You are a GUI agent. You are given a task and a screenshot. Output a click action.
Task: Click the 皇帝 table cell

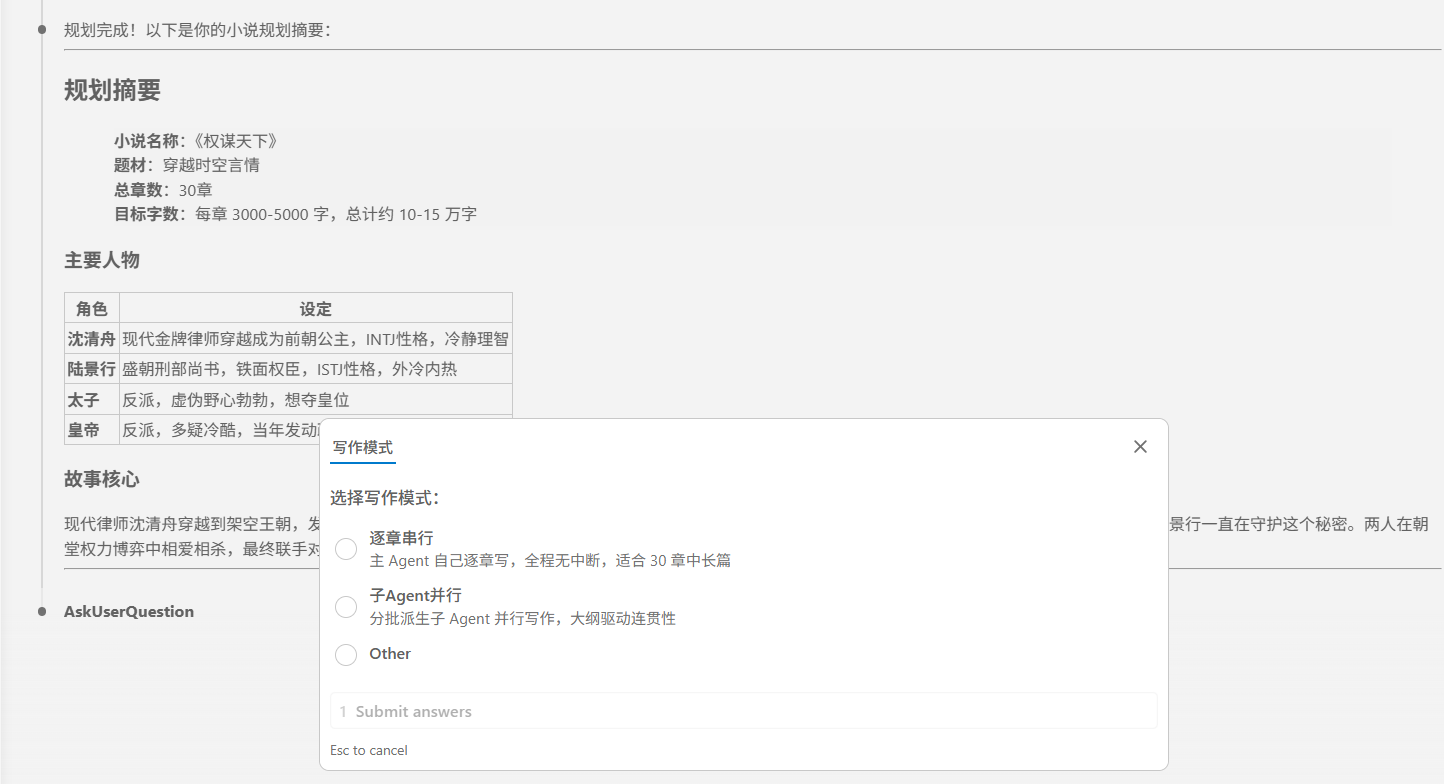click(92, 431)
